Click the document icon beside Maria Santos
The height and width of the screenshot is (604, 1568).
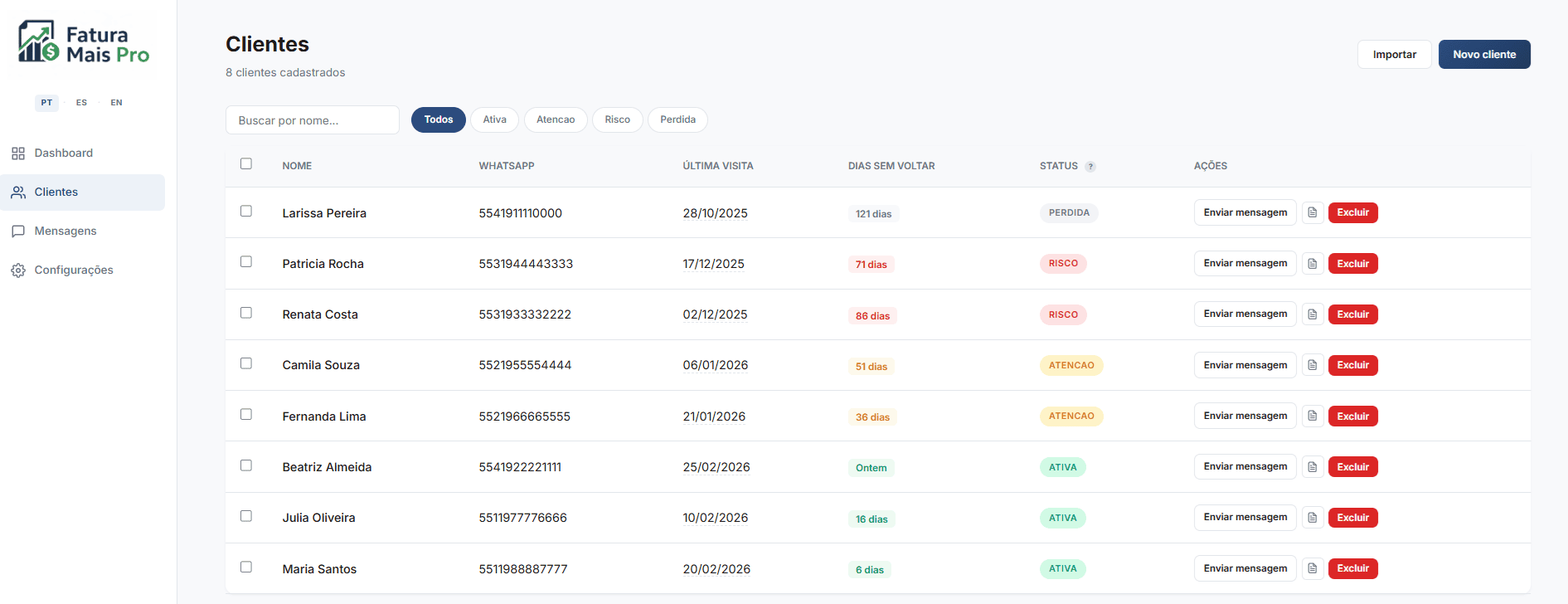pyautogui.click(x=1312, y=568)
